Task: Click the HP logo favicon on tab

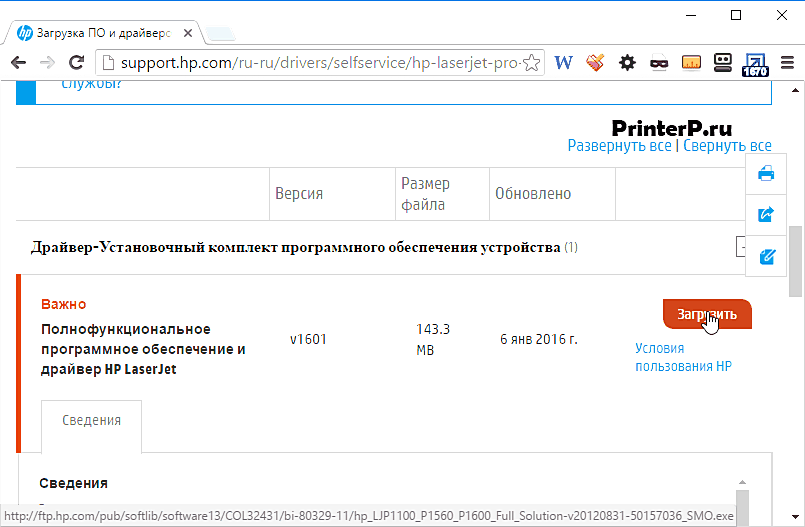Action: [24, 33]
